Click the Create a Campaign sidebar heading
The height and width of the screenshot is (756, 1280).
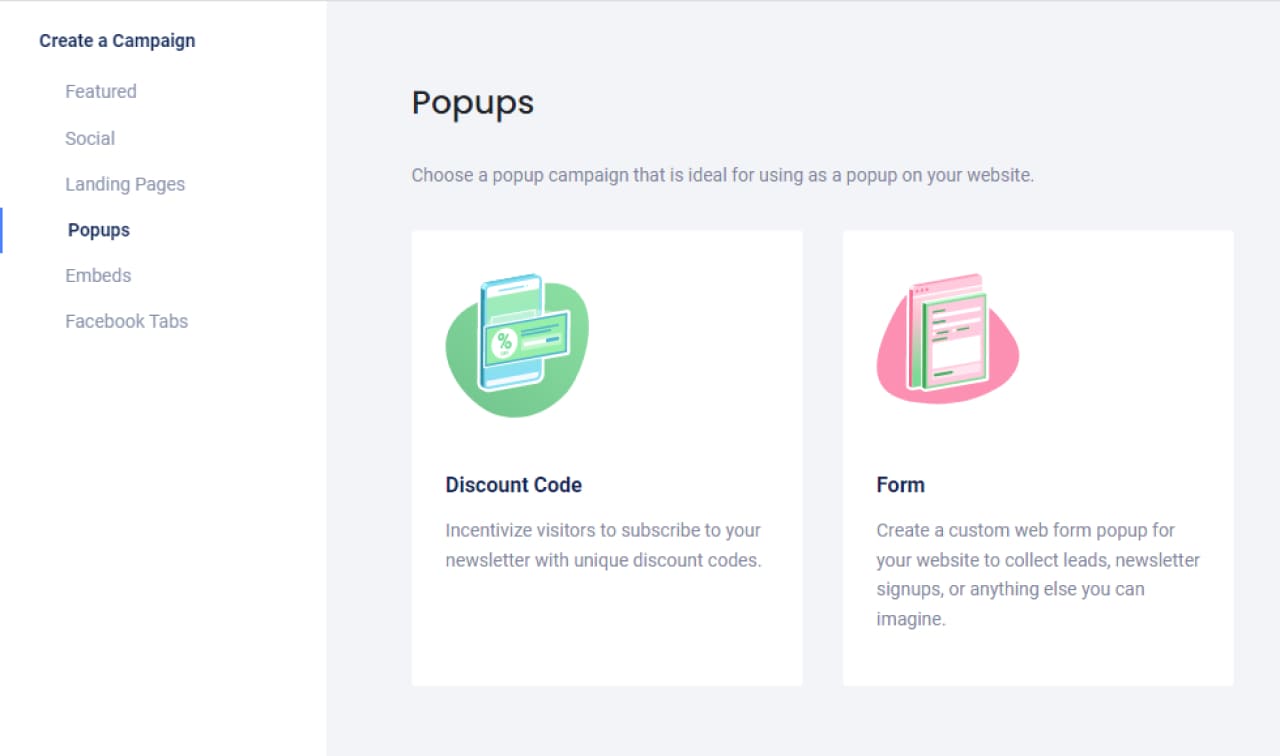pos(117,41)
